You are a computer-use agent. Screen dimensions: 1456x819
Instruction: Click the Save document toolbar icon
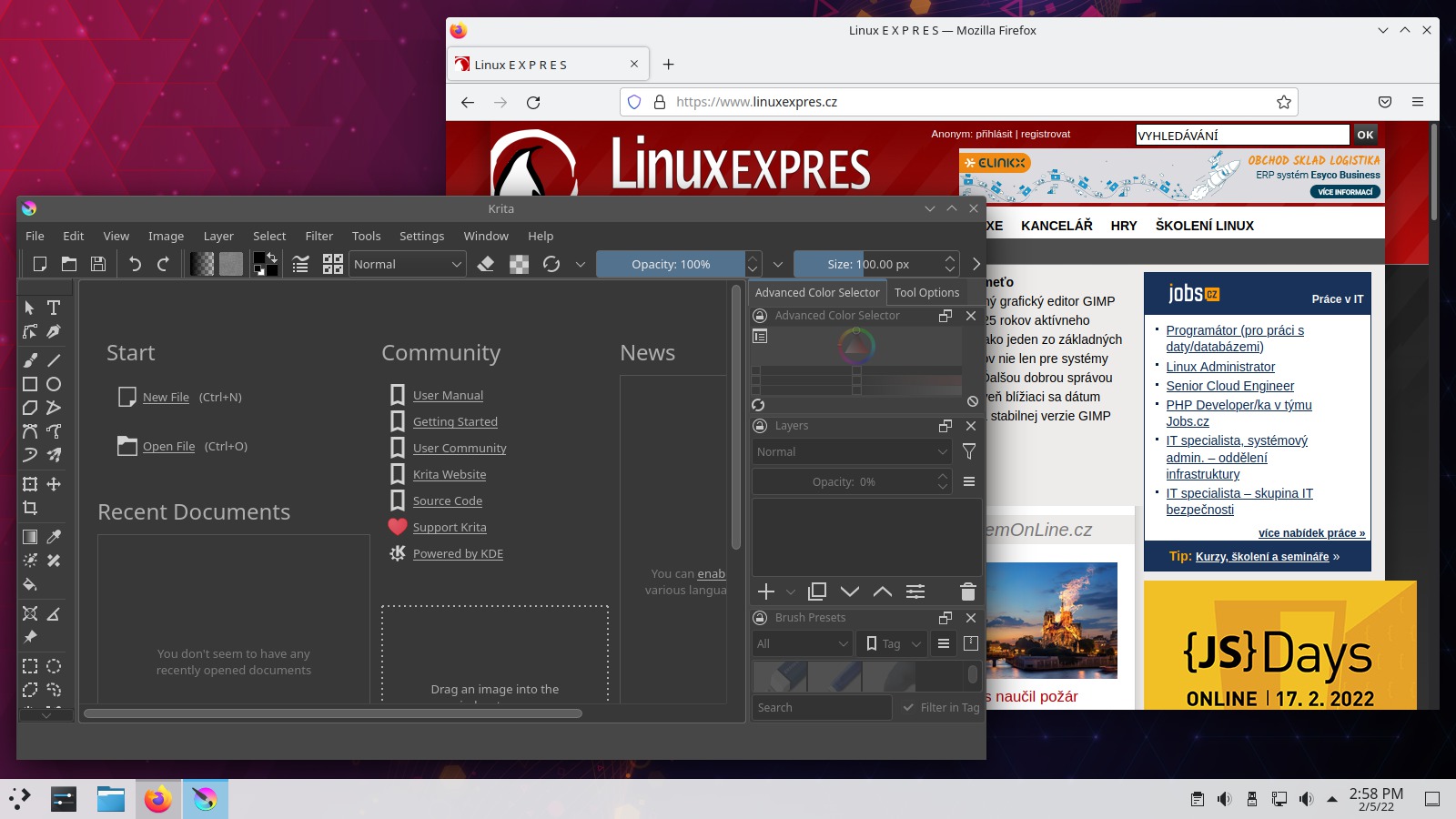point(98,264)
